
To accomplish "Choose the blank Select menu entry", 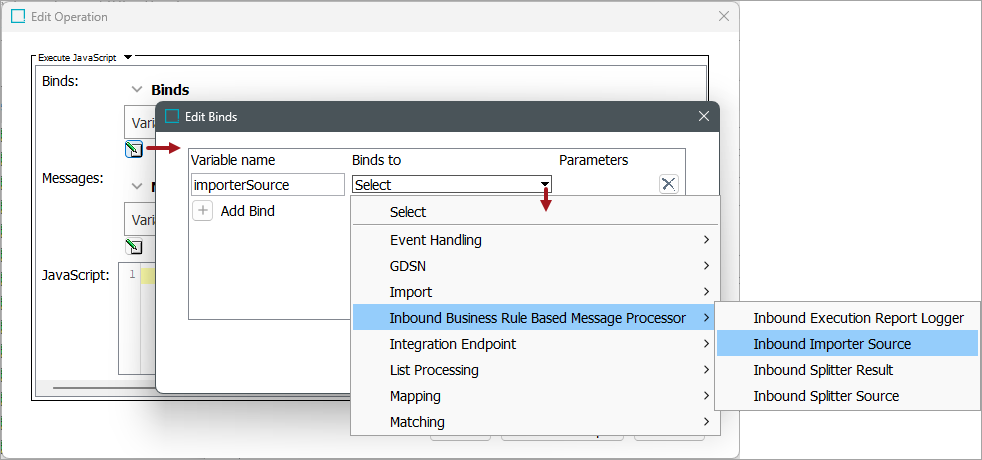I will pos(408,212).
